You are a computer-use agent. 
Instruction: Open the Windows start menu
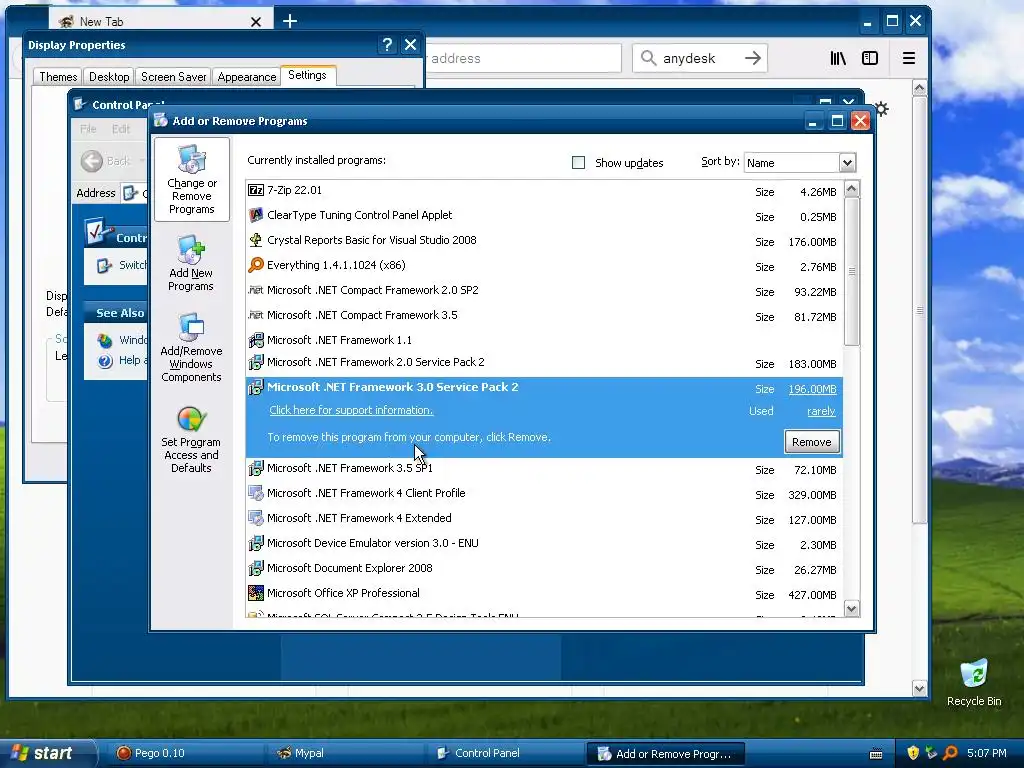coord(46,753)
